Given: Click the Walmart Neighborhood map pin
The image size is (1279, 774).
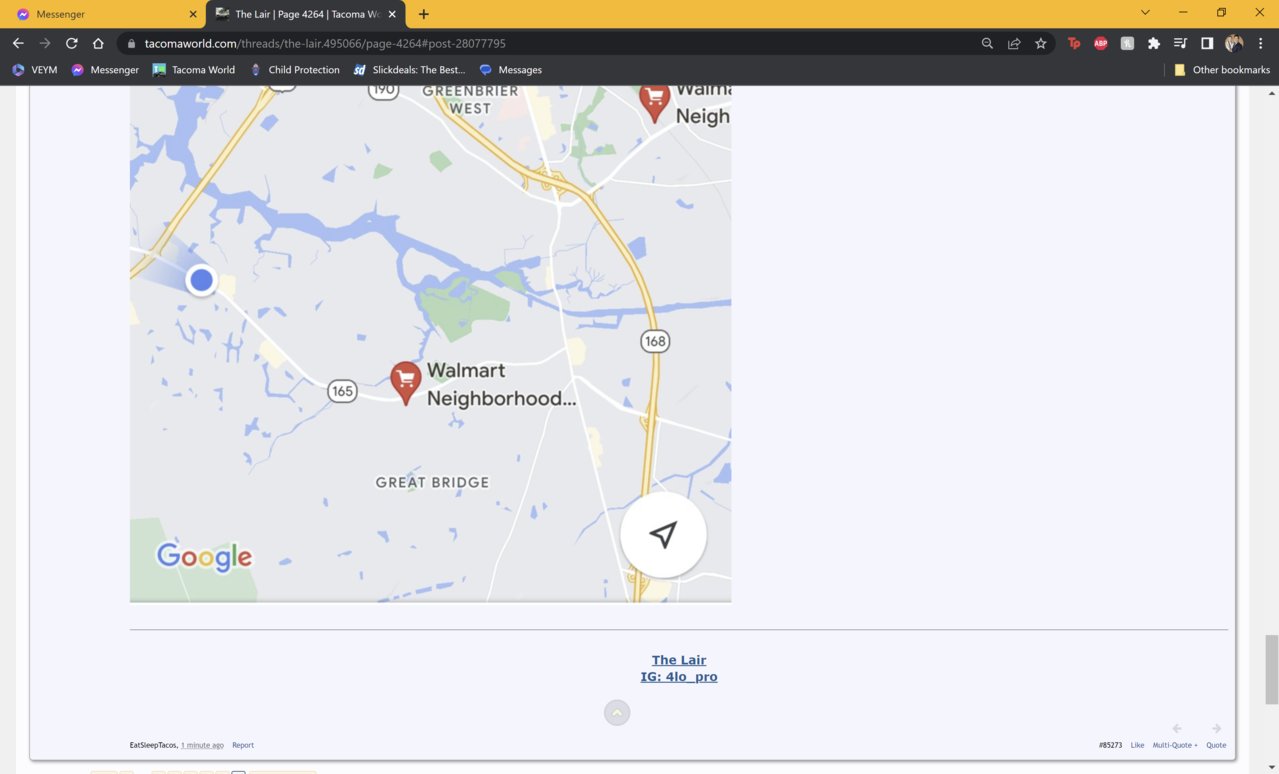Looking at the screenshot, I should pos(405,383).
